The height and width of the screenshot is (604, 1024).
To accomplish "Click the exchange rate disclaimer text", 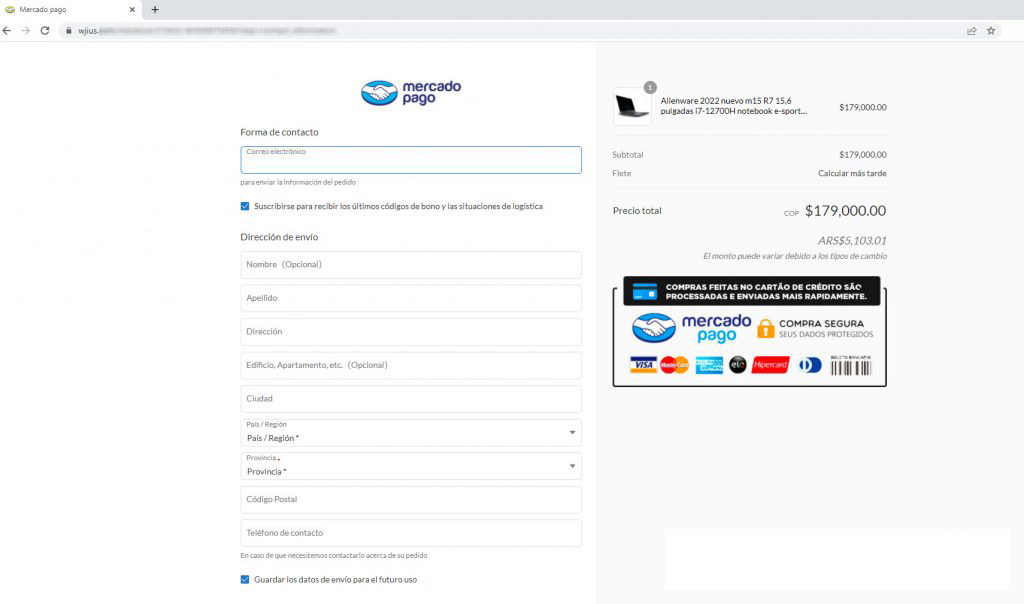I will pyautogui.click(x=795, y=256).
